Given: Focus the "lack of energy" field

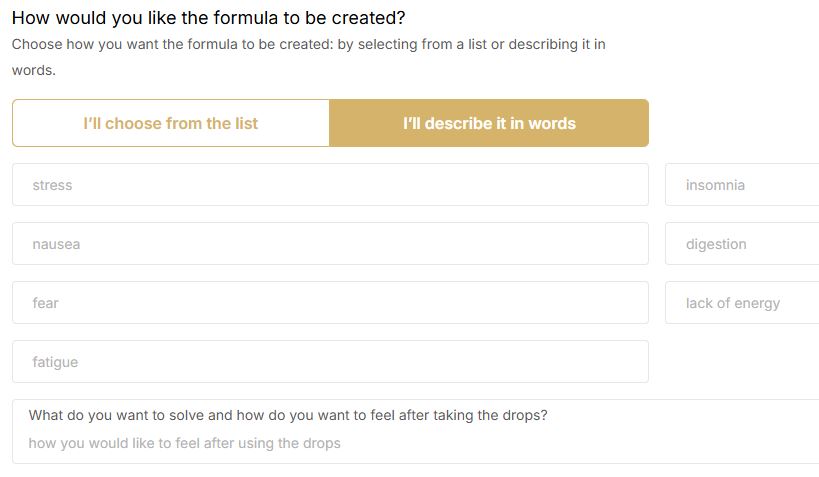Looking at the screenshot, I should tap(742, 303).
